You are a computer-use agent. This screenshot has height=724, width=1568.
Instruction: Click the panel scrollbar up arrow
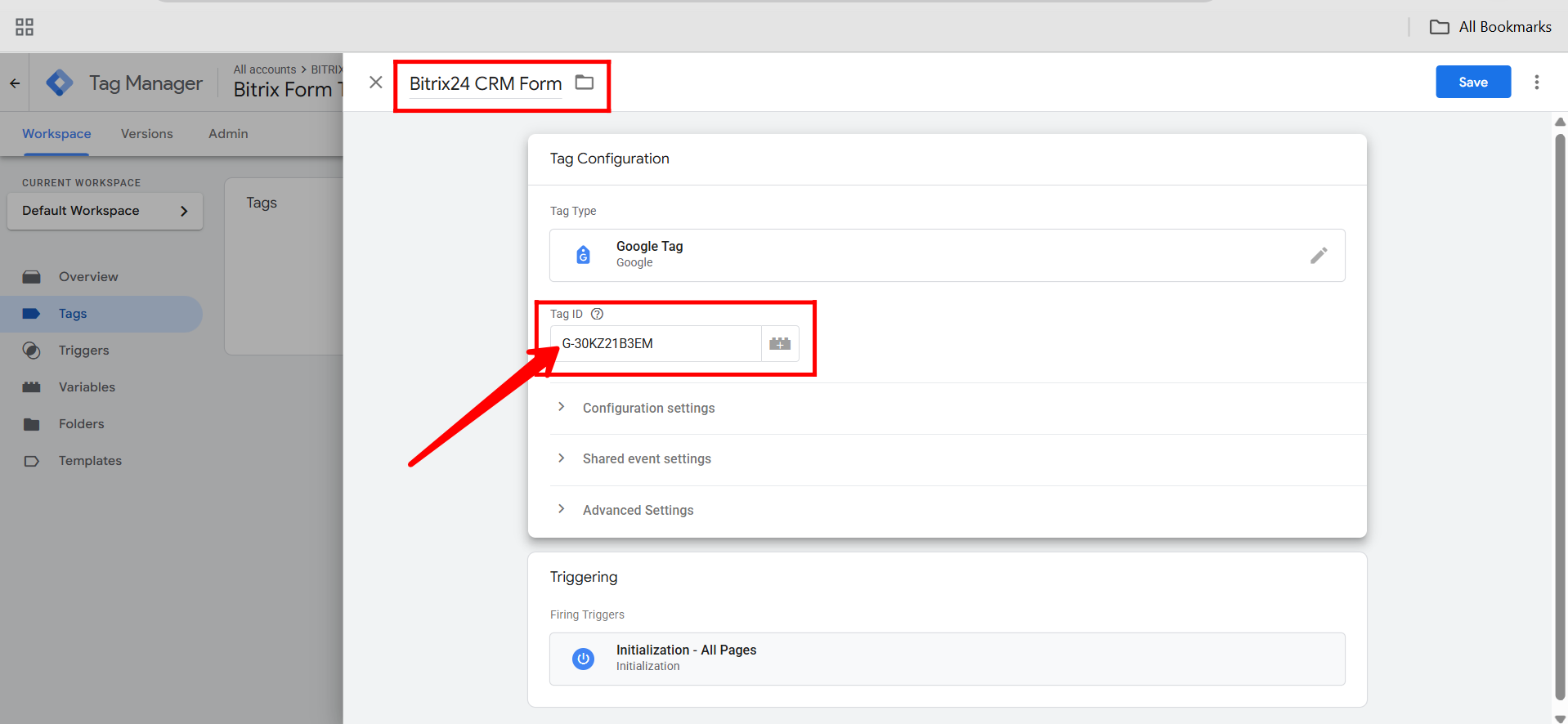(1560, 122)
